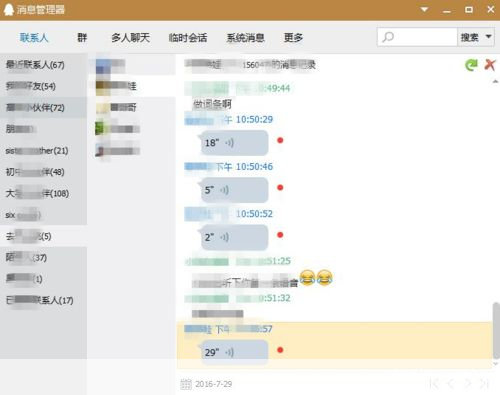Play the 18" voice message
Screen dimensions: 500x395
click(234, 143)
